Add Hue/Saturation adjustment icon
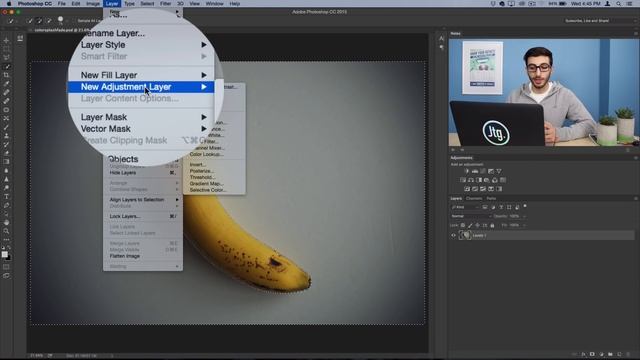640x360 pixels. [x=463, y=180]
